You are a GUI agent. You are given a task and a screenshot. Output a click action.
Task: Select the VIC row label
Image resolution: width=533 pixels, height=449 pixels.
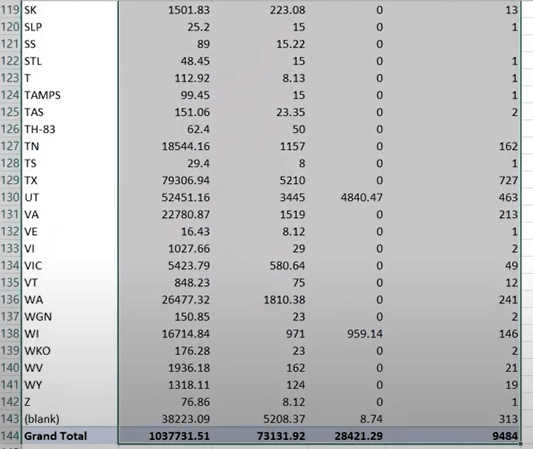coord(70,265)
